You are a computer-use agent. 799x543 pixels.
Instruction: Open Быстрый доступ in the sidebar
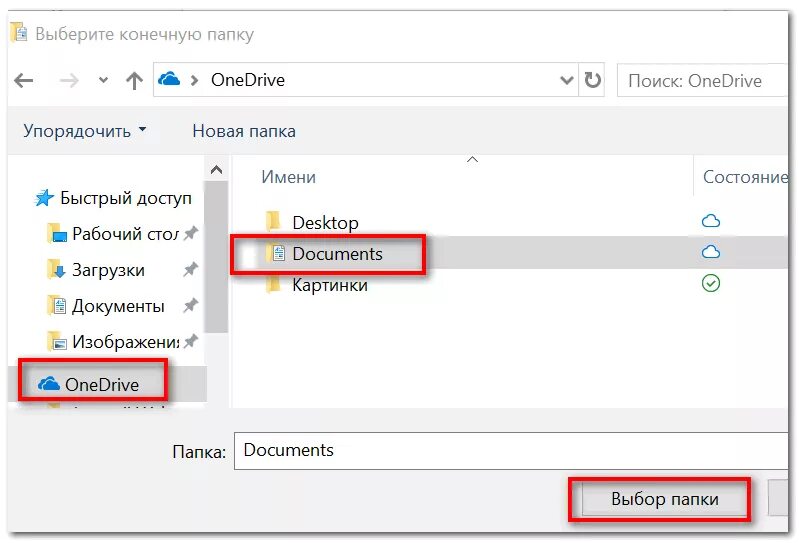(125, 198)
